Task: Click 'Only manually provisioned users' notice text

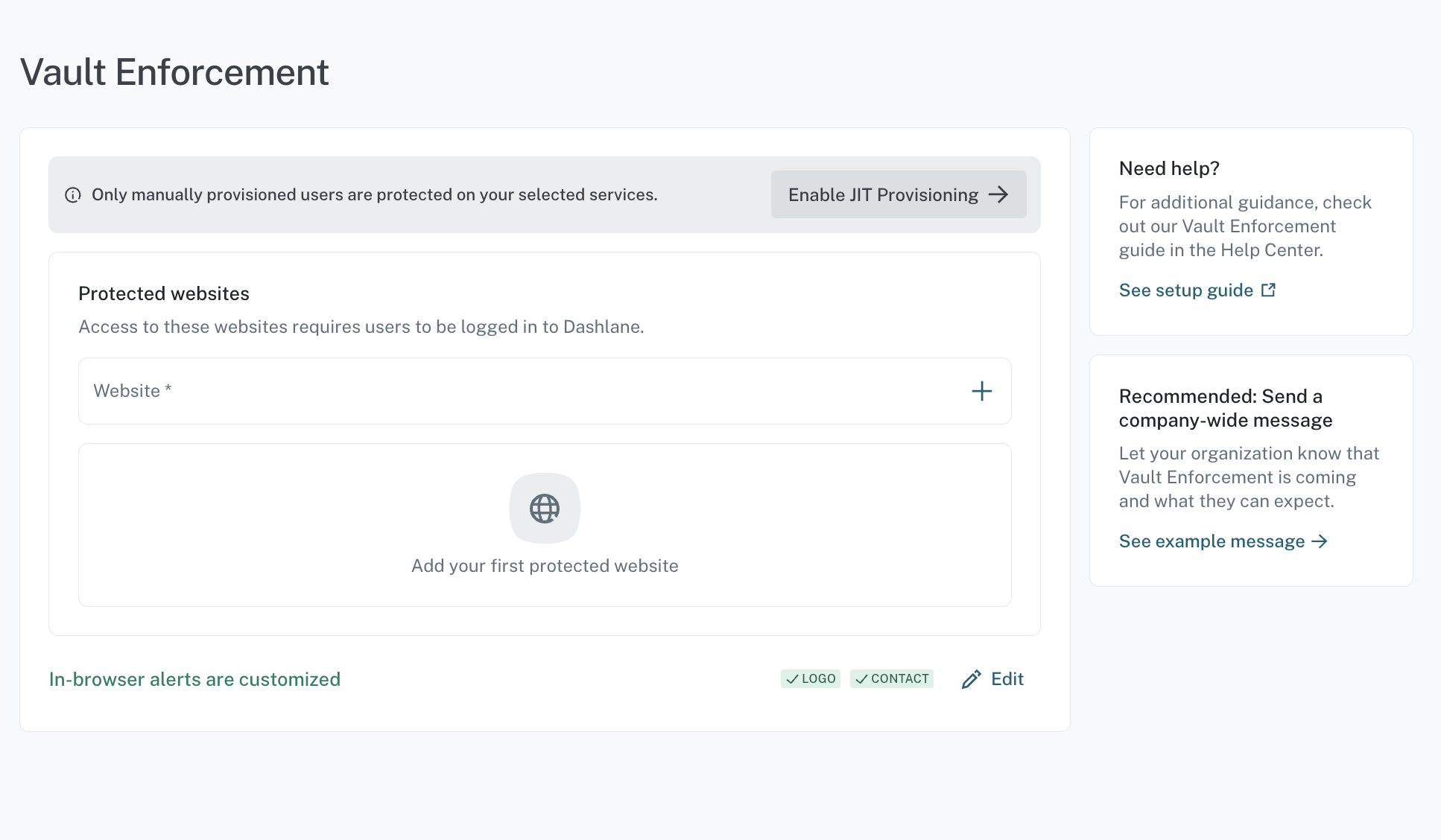Action: click(x=374, y=195)
